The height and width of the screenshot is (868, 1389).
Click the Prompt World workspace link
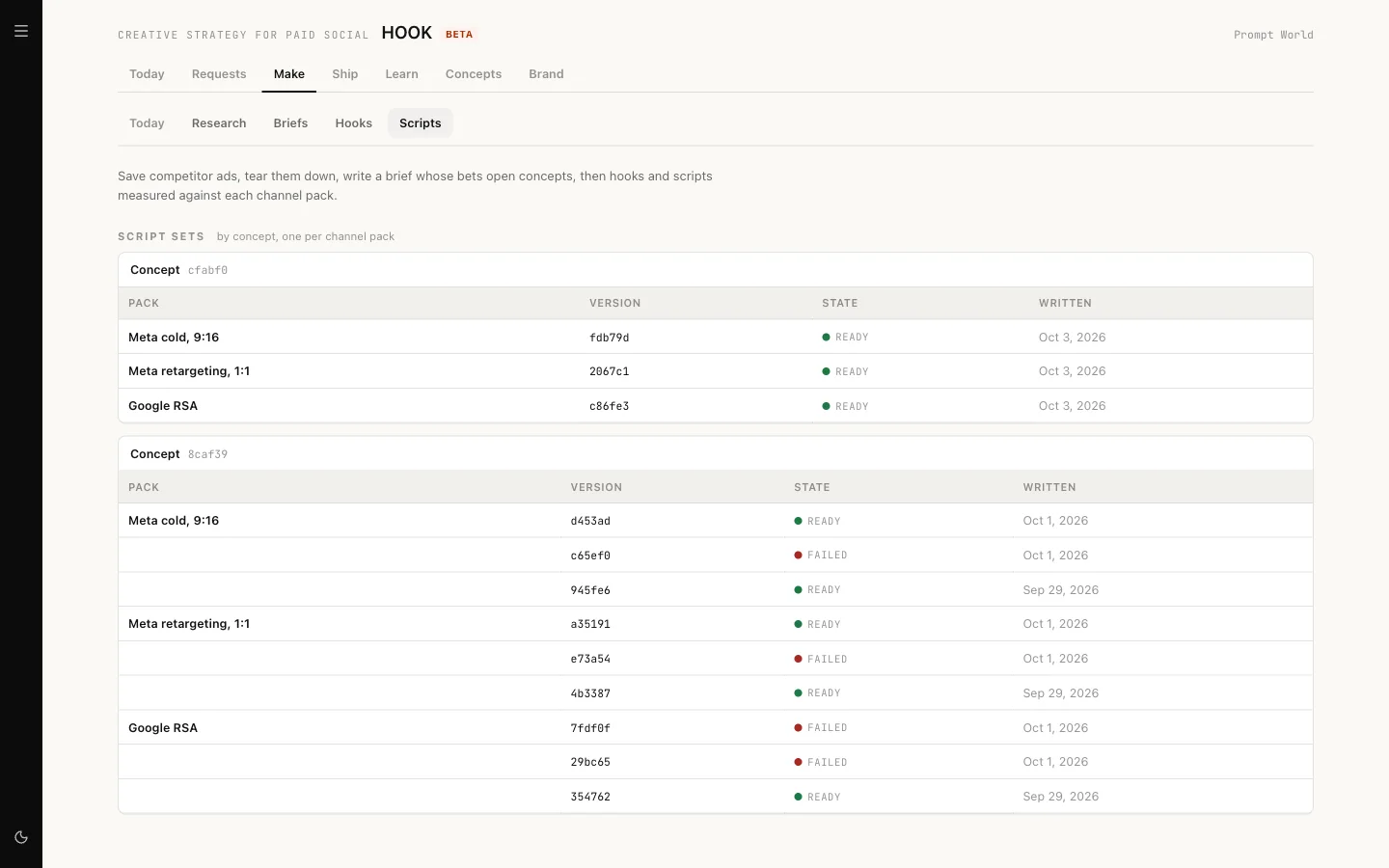pos(1273,35)
